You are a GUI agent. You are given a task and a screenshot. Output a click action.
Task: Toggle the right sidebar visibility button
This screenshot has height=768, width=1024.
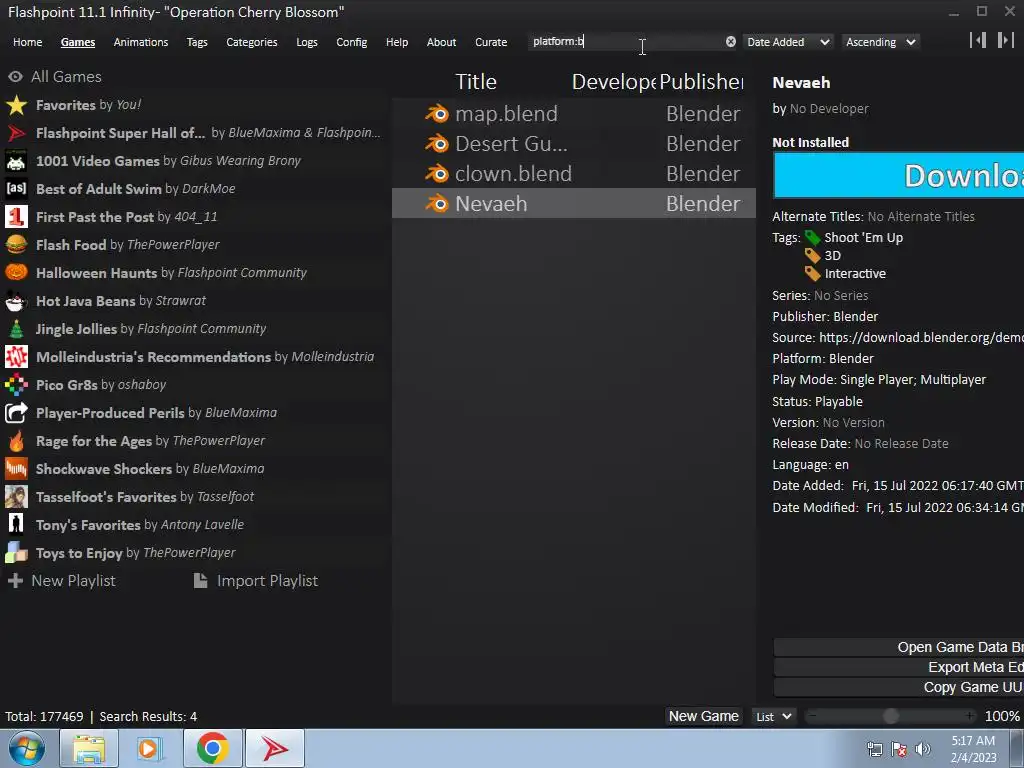(x=1005, y=40)
